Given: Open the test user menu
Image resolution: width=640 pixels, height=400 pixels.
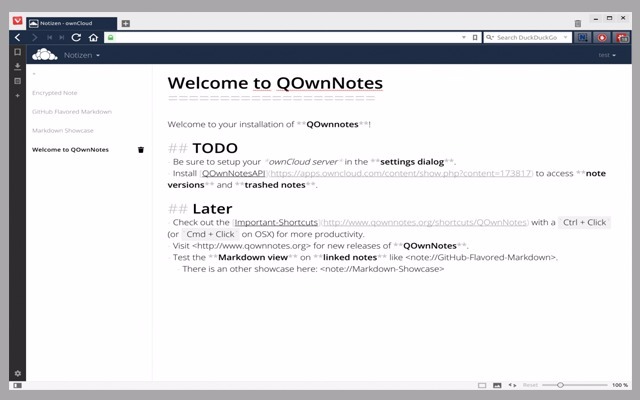Looking at the screenshot, I should 607,55.
